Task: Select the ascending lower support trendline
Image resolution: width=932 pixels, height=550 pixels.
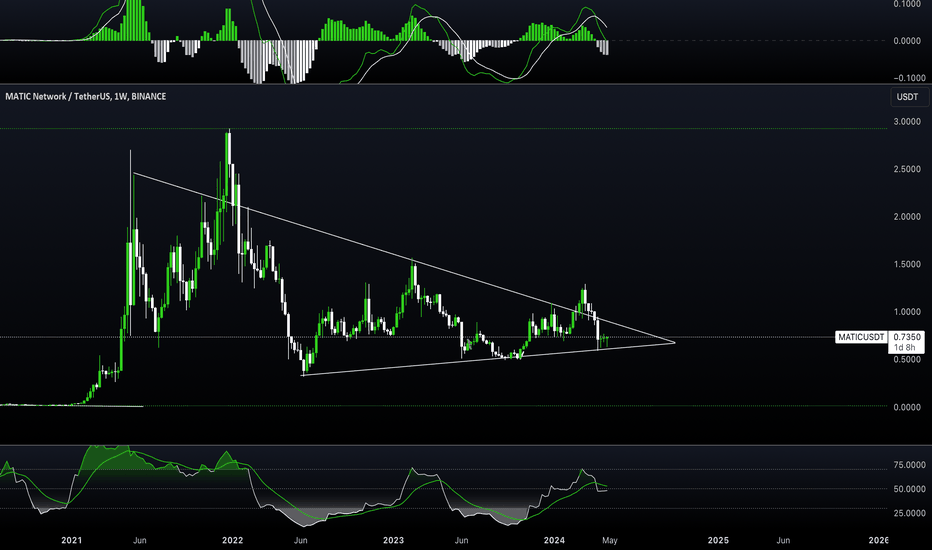Action: click(x=489, y=359)
